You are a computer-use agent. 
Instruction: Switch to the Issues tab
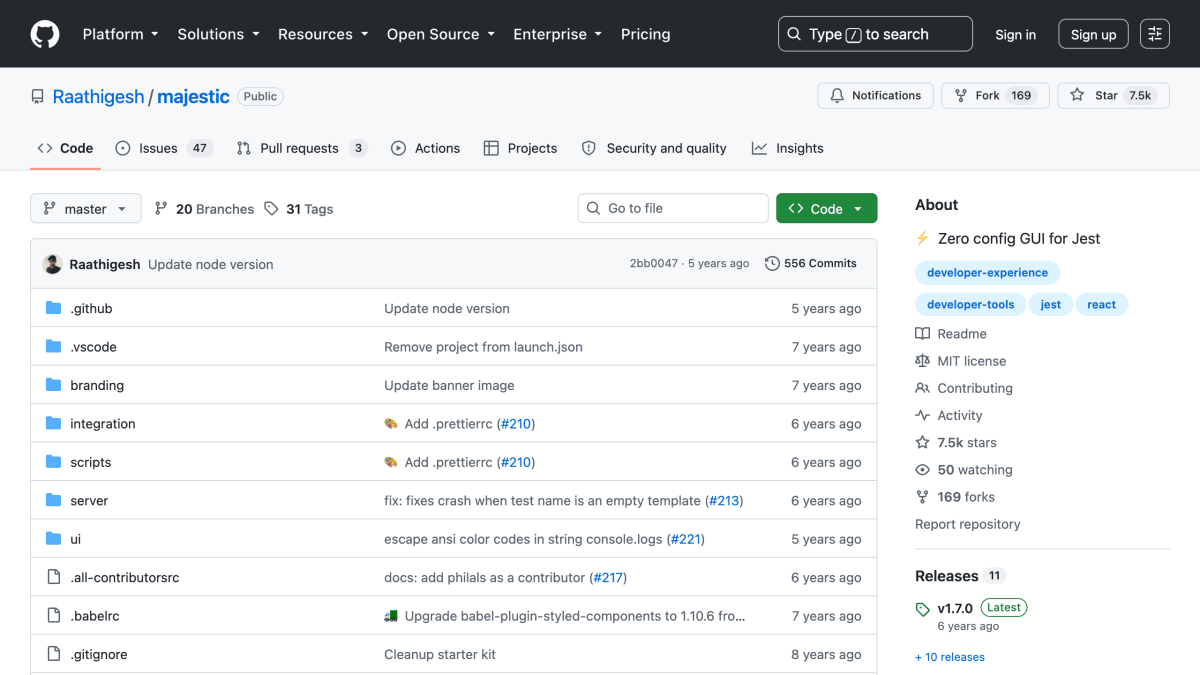[163, 148]
